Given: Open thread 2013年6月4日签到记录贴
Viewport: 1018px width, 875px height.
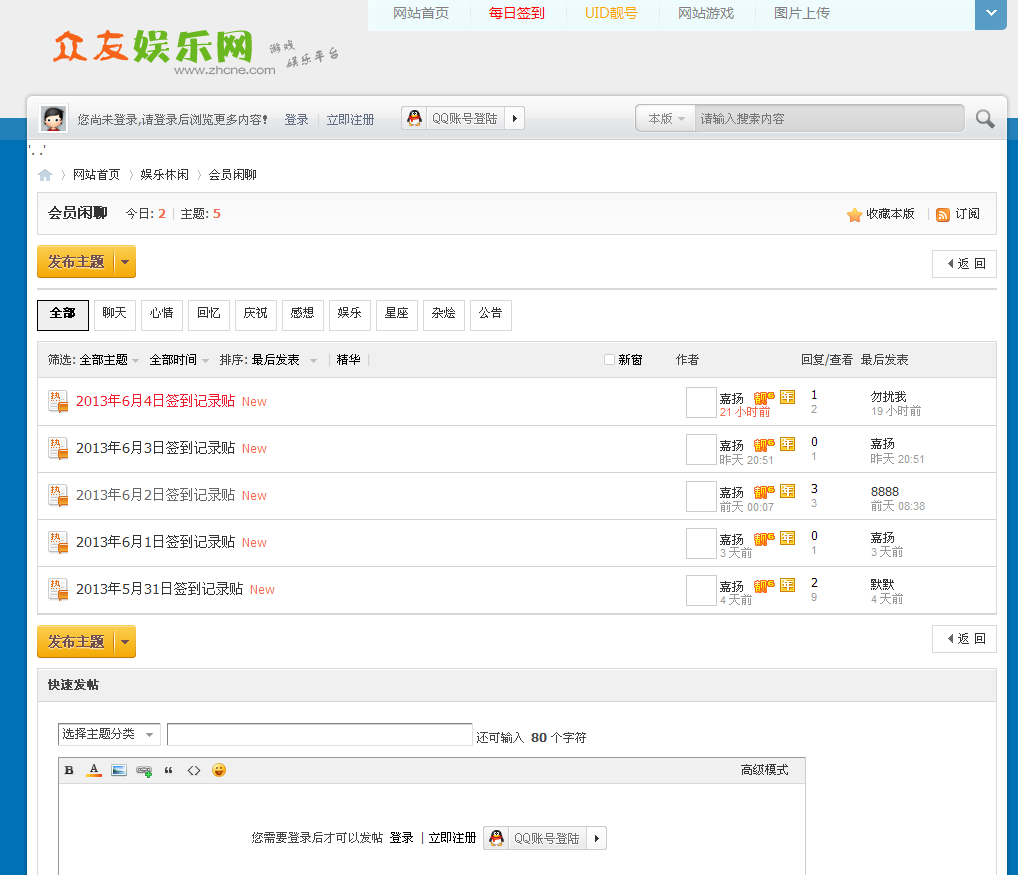Looking at the screenshot, I should point(155,401).
